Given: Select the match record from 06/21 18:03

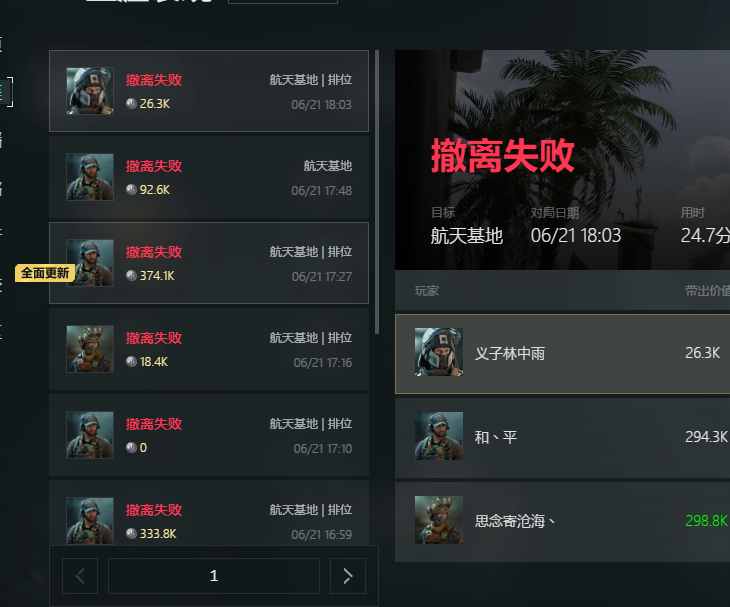Looking at the screenshot, I should [x=209, y=91].
